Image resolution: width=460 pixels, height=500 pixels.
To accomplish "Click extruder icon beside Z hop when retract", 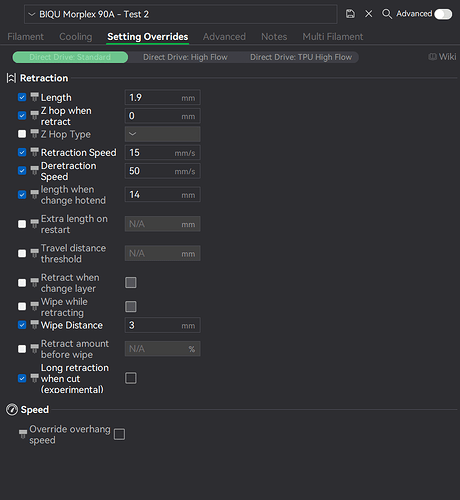I will 35,115.
